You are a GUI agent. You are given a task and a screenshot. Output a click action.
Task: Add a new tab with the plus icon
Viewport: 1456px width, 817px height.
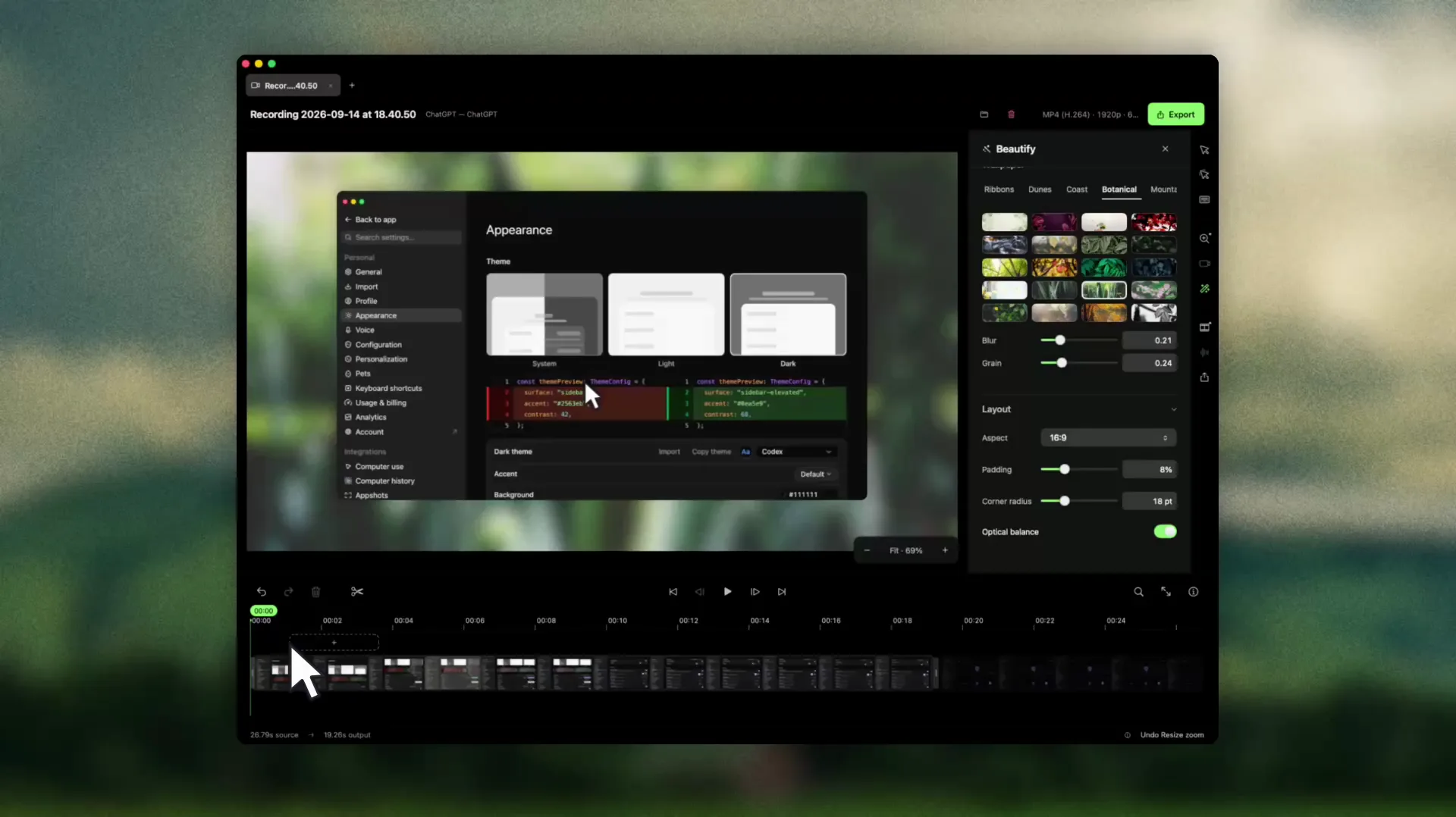(x=352, y=86)
